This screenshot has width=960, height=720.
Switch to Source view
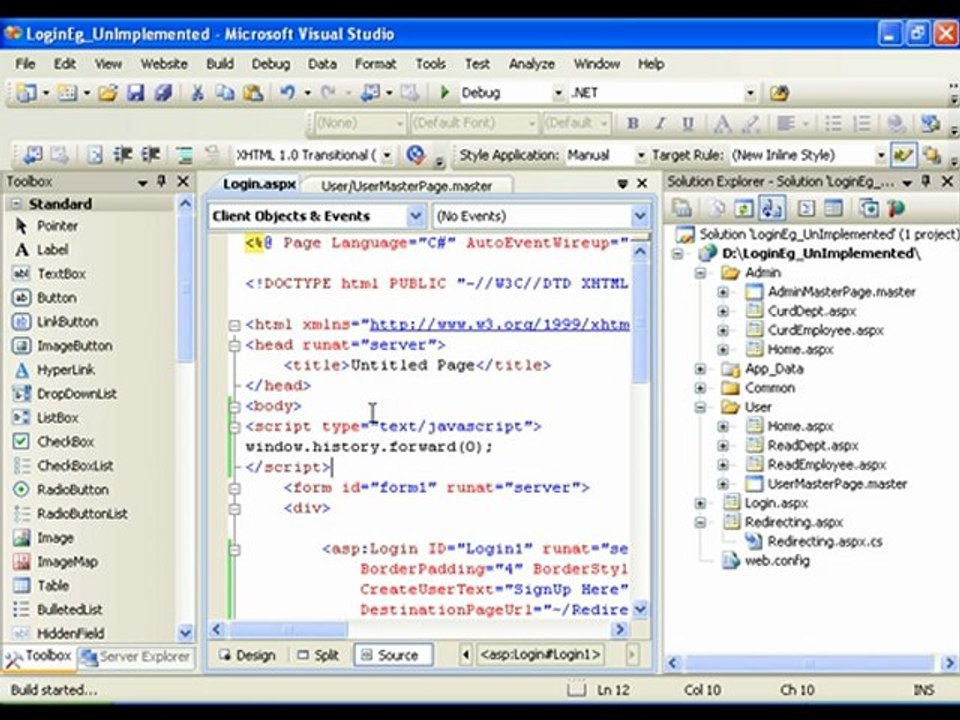[392, 655]
